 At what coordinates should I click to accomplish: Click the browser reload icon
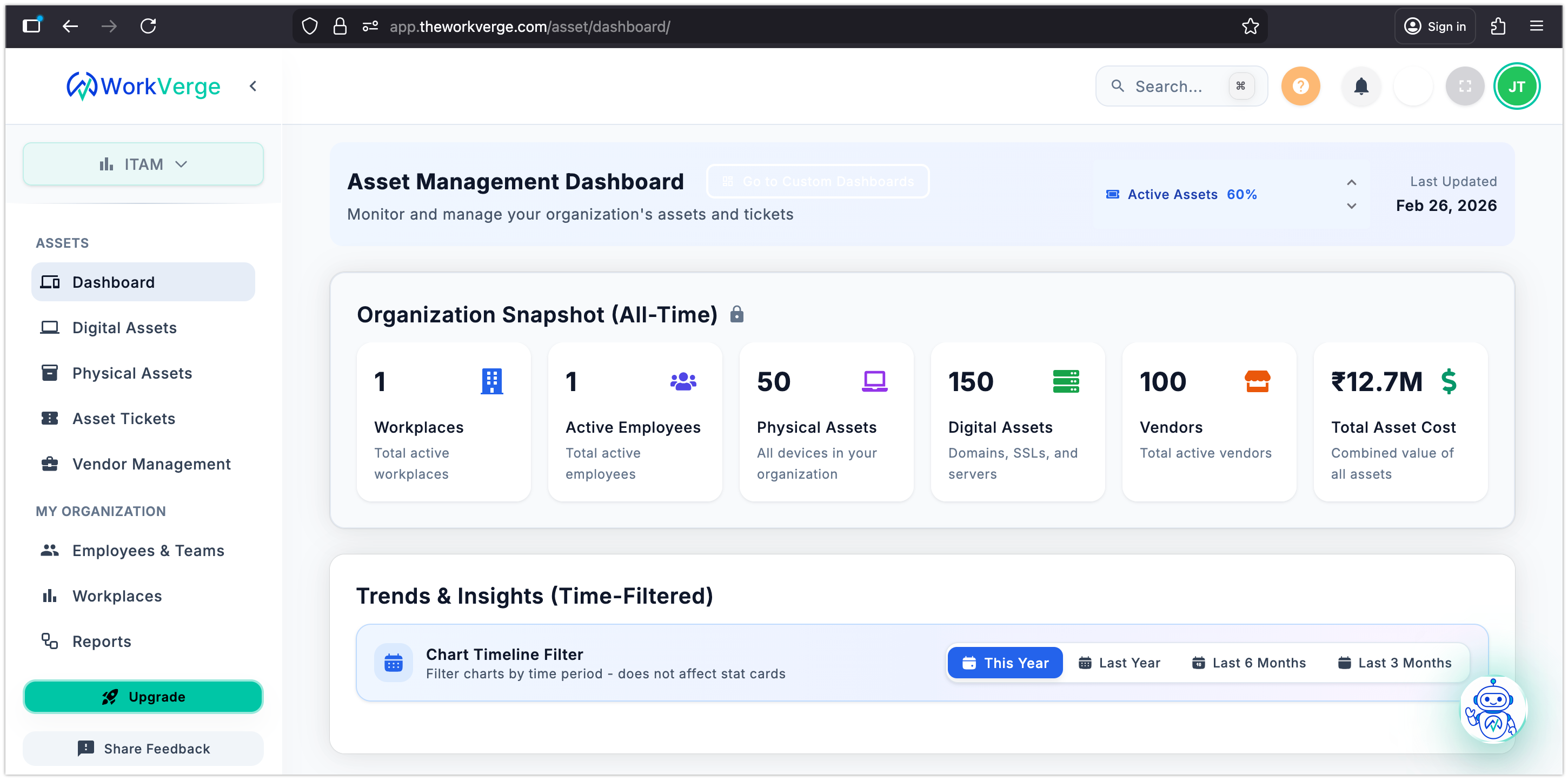point(148,26)
